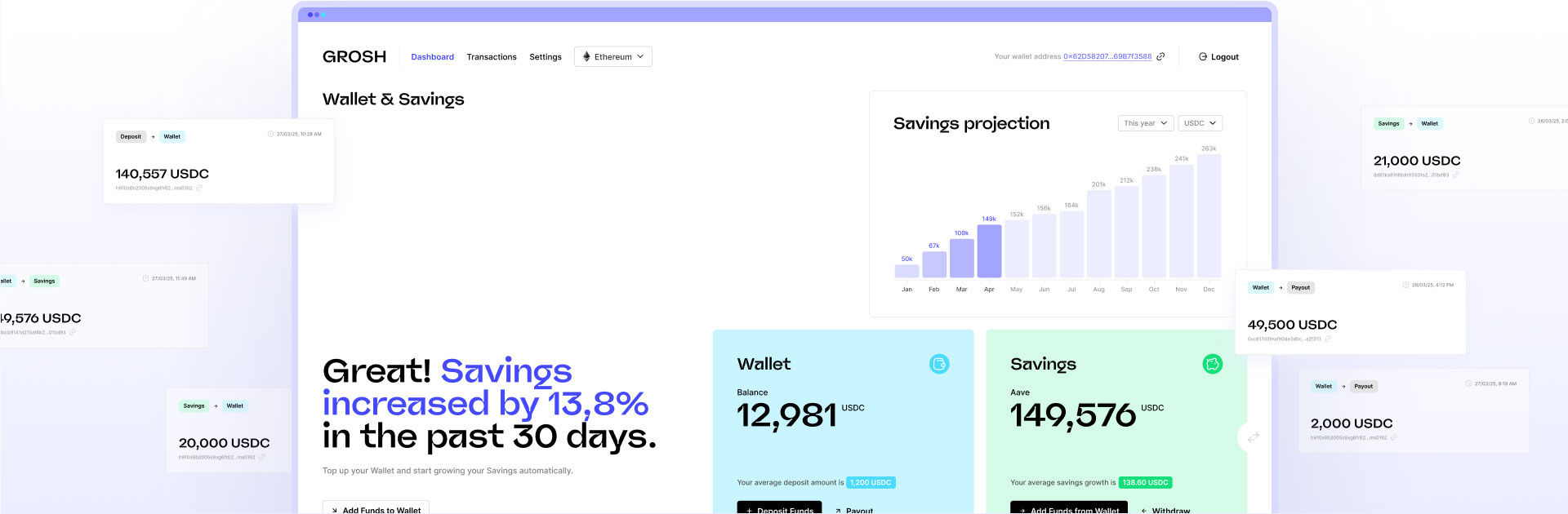1568x514 pixels.
Task: Click the Logout button
Action: click(x=1218, y=57)
